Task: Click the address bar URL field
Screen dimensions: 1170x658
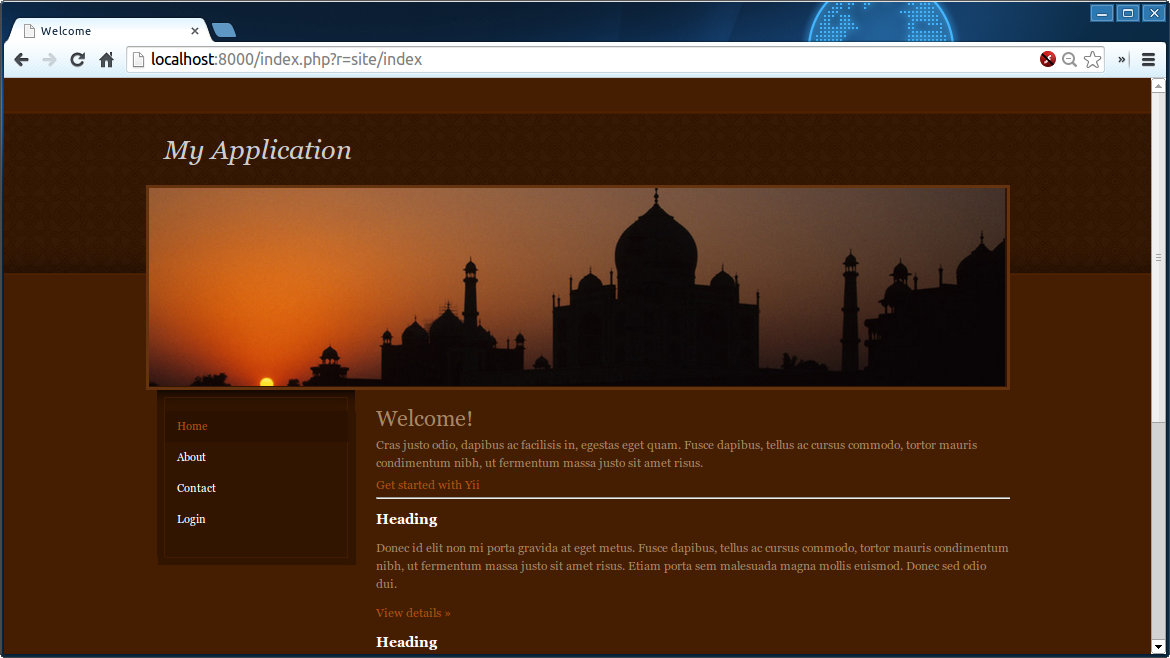Action: (580, 60)
